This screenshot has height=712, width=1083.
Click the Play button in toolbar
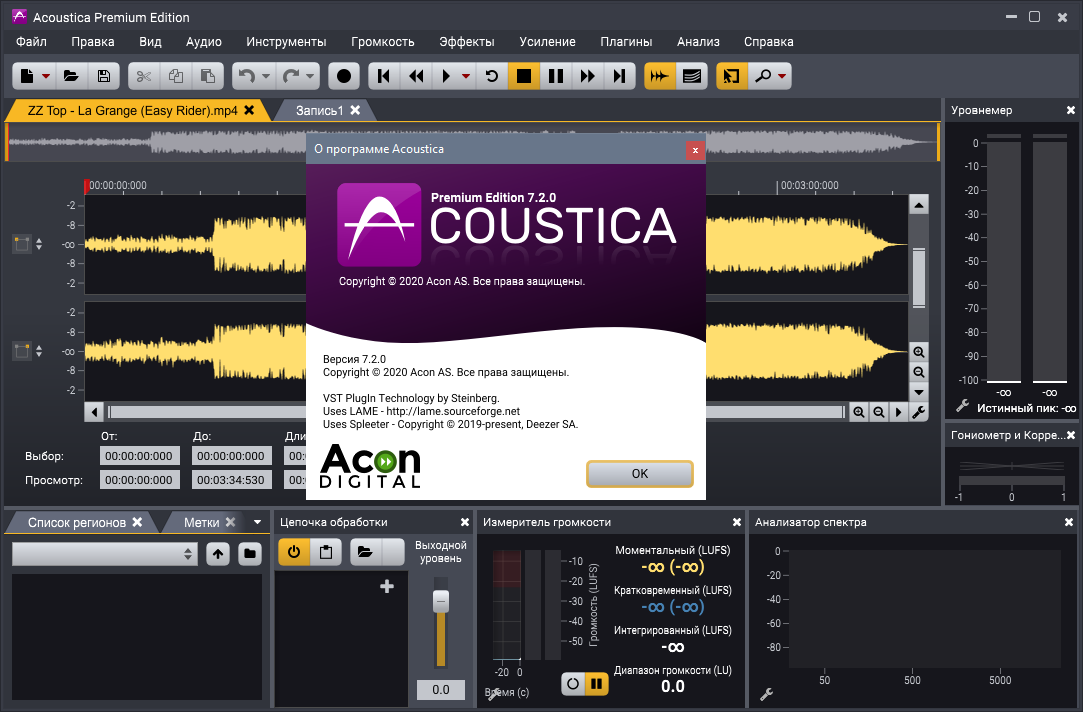(446, 76)
